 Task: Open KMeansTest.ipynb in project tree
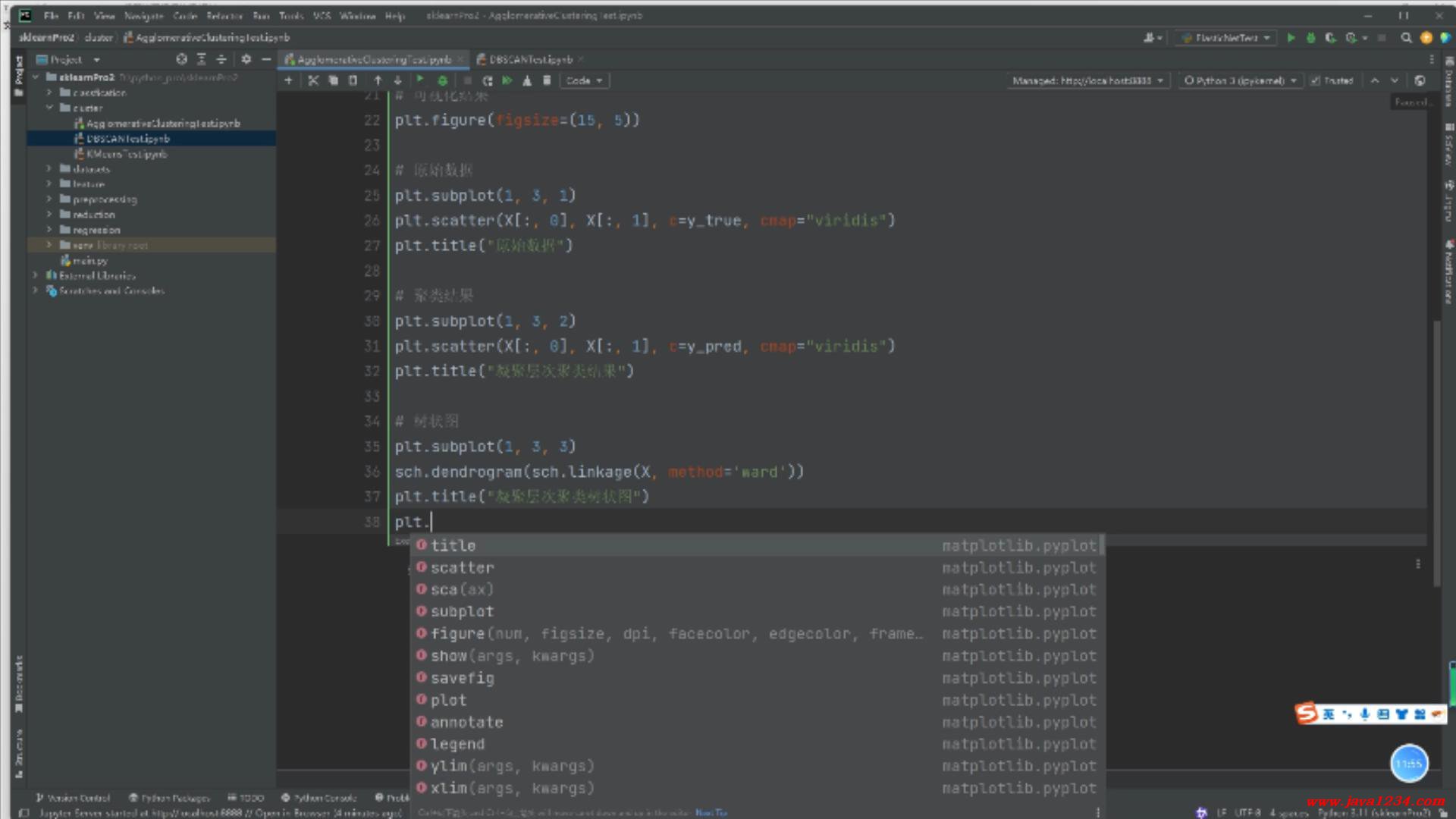tap(127, 154)
